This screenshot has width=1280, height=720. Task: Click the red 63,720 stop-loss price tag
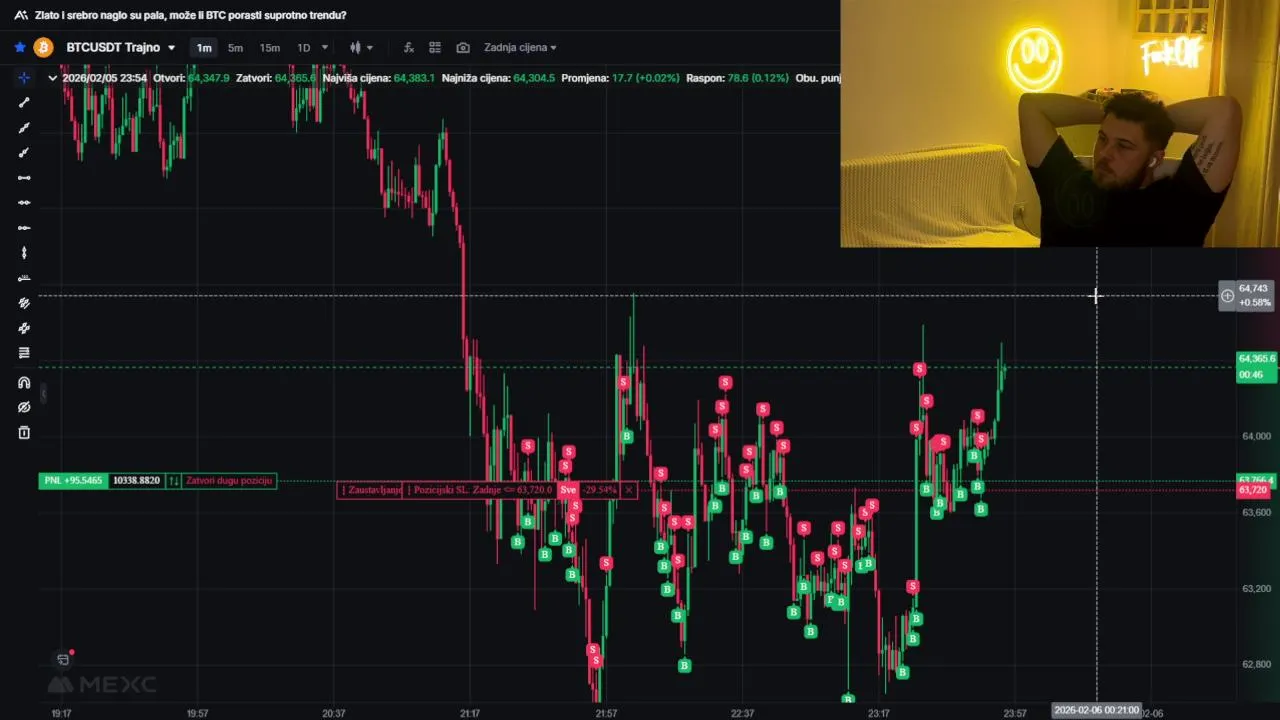pyautogui.click(x=1253, y=491)
